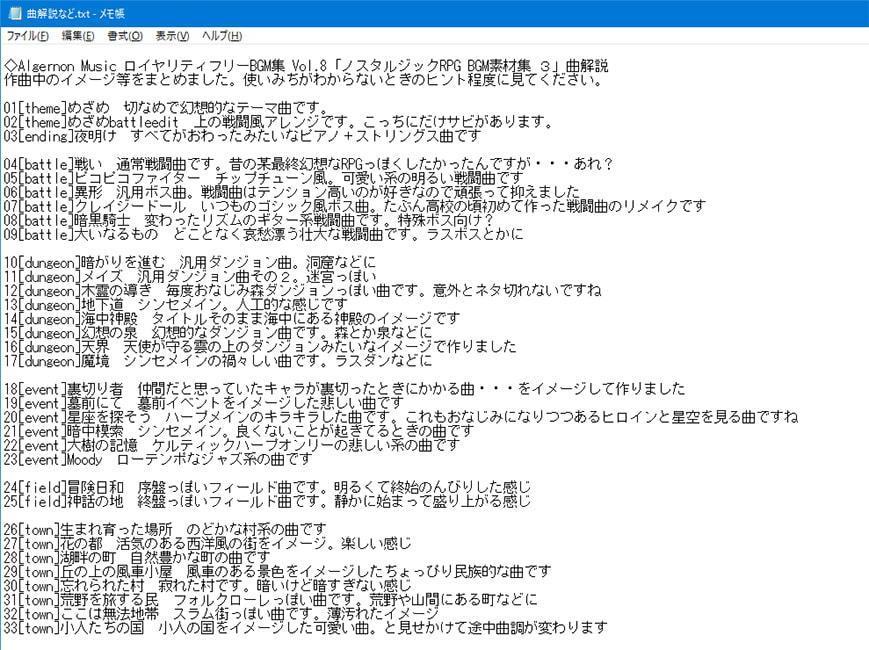
Task: Click the line 21[event]暗中模索
Action: click(239, 431)
